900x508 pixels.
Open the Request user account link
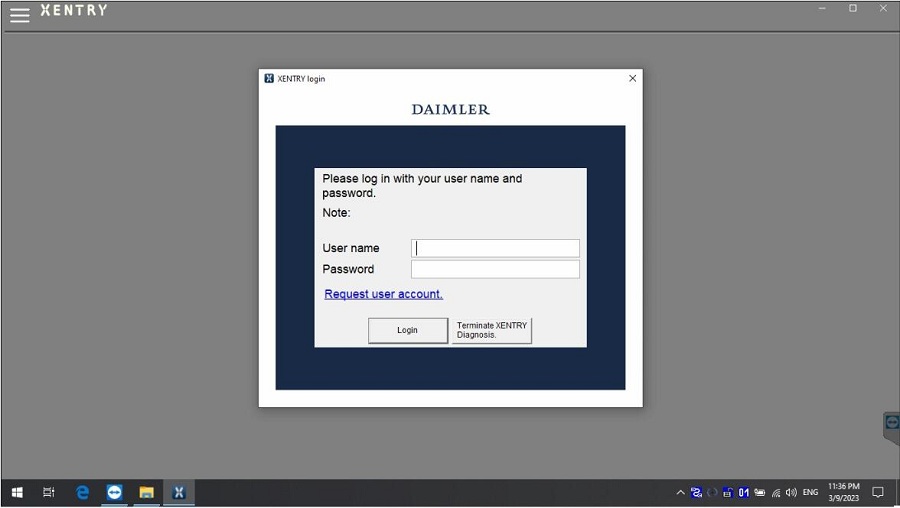383,294
